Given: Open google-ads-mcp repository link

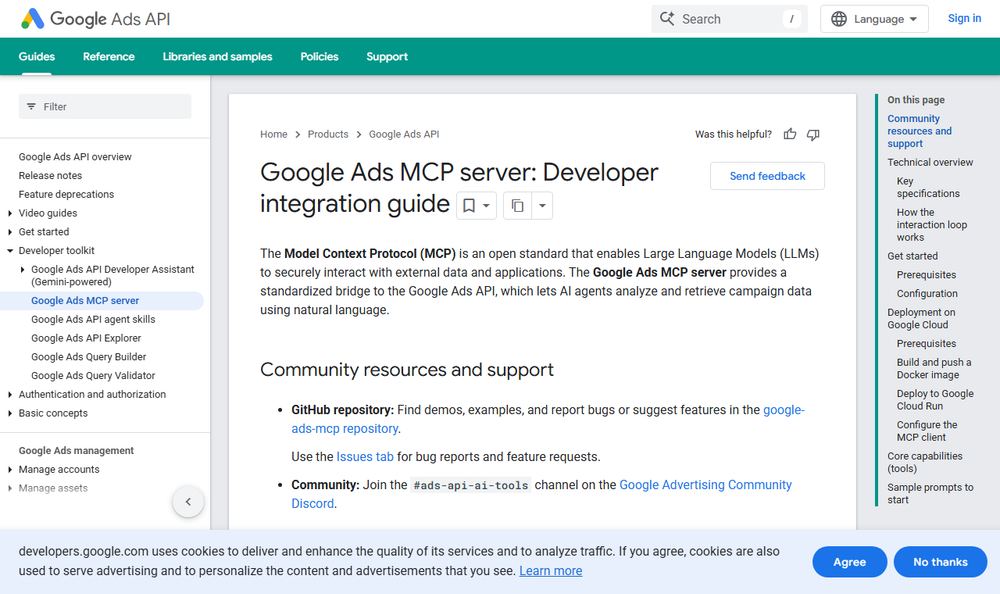Looking at the screenshot, I should [x=344, y=428].
